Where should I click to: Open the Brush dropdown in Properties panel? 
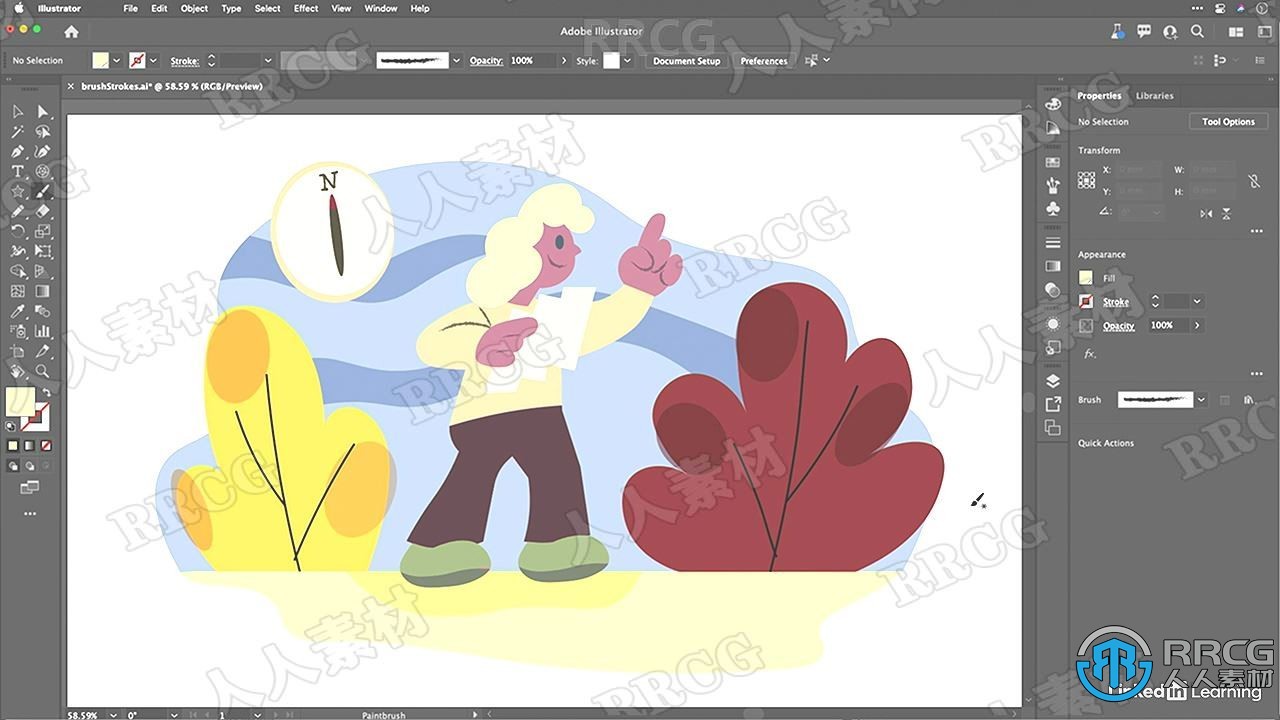(x=1201, y=400)
